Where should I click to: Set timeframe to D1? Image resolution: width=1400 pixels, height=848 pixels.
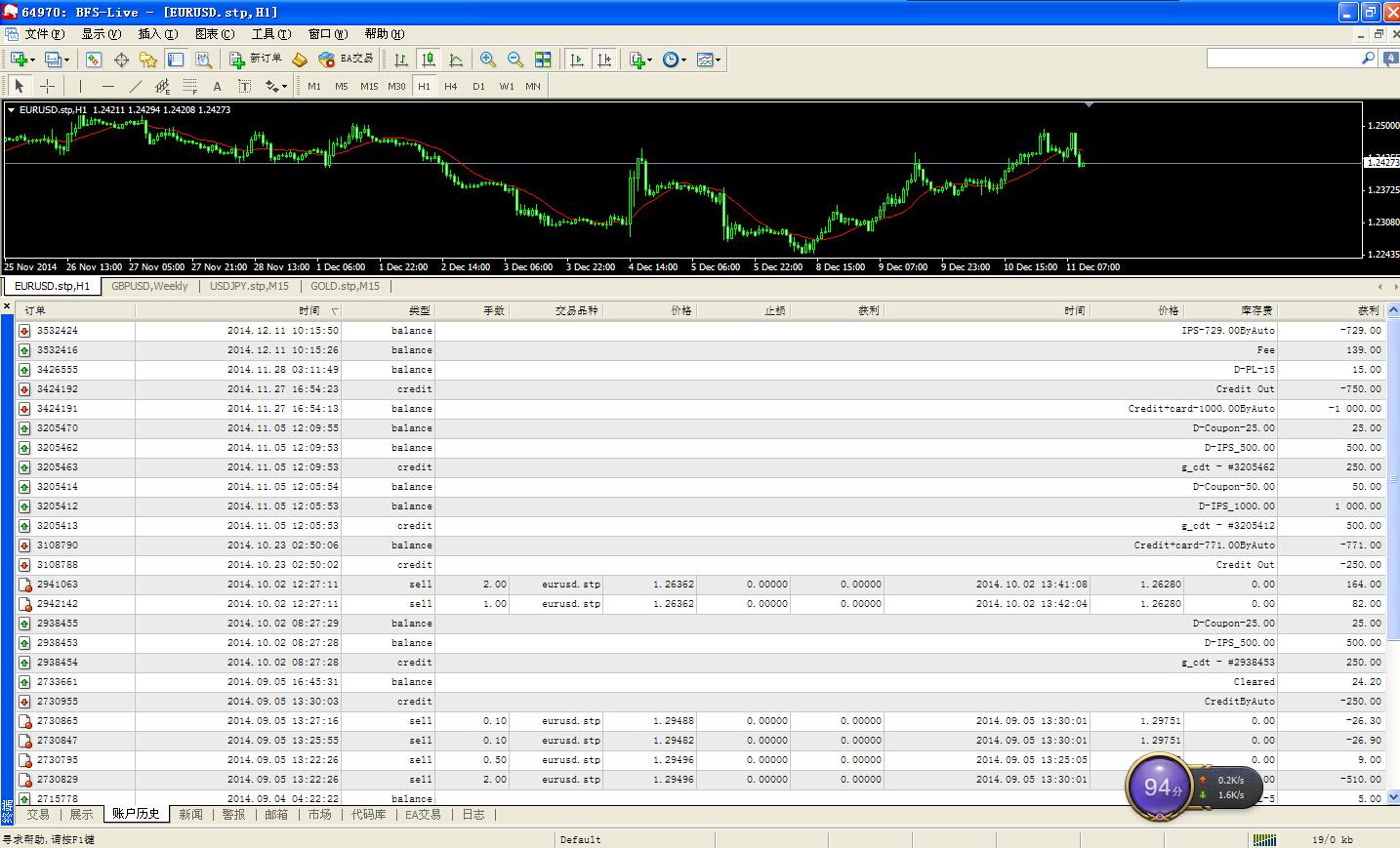(478, 86)
